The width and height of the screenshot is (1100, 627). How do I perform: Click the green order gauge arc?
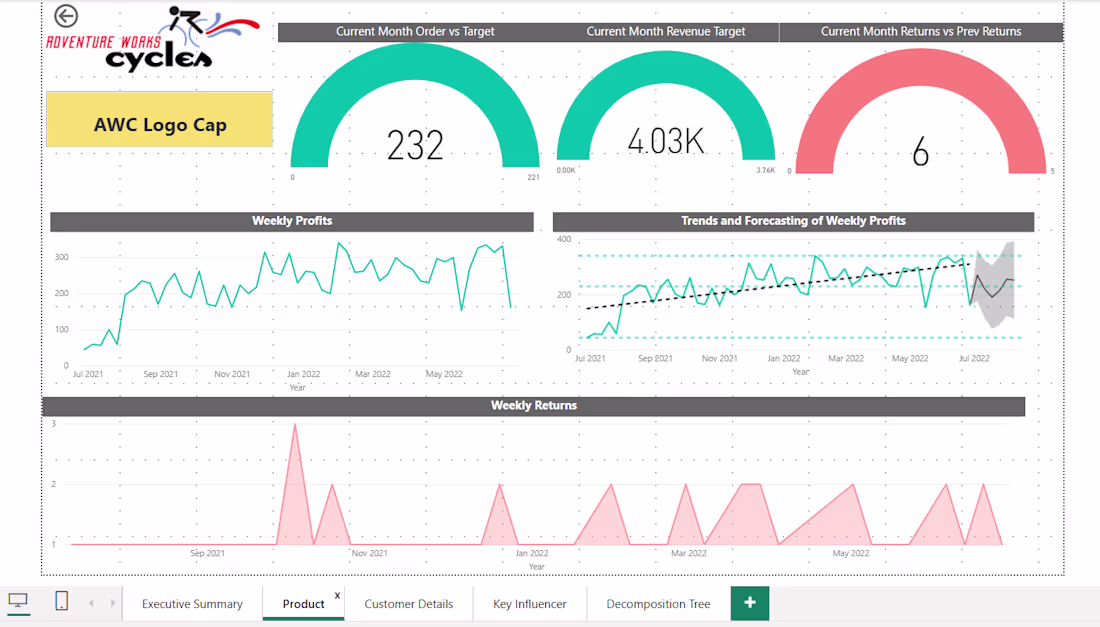pos(415,62)
